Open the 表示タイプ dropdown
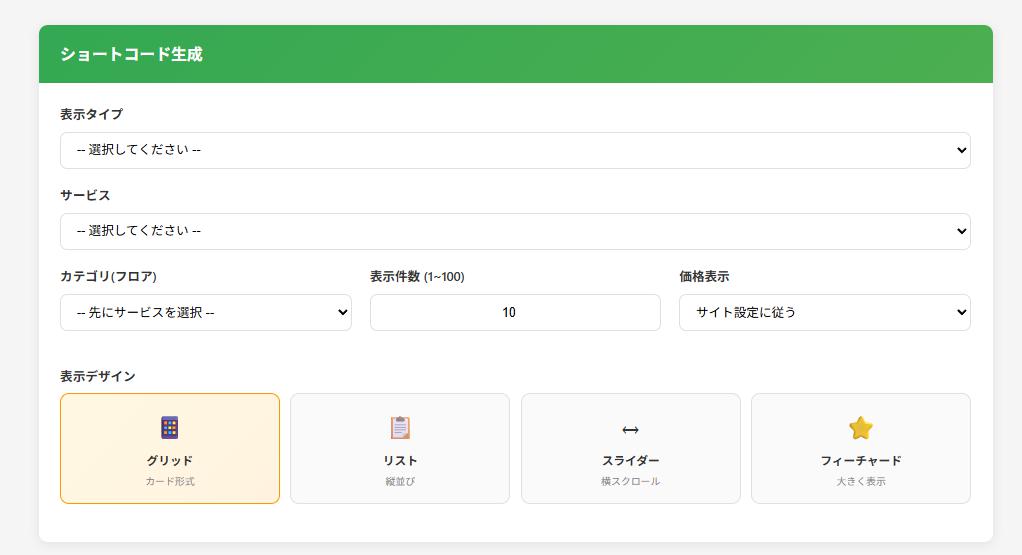1022x555 pixels. click(515, 150)
